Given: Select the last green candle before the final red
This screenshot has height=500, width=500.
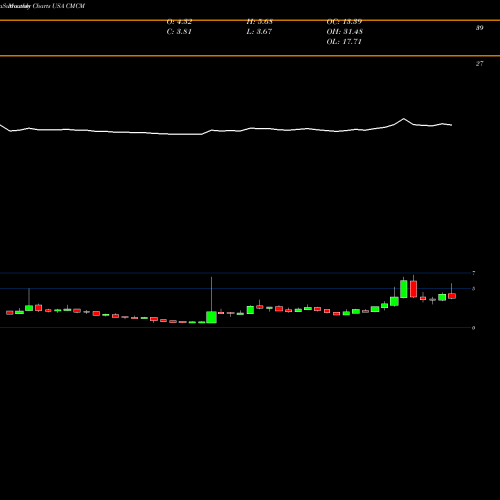Looking at the screenshot, I should point(442,297).
